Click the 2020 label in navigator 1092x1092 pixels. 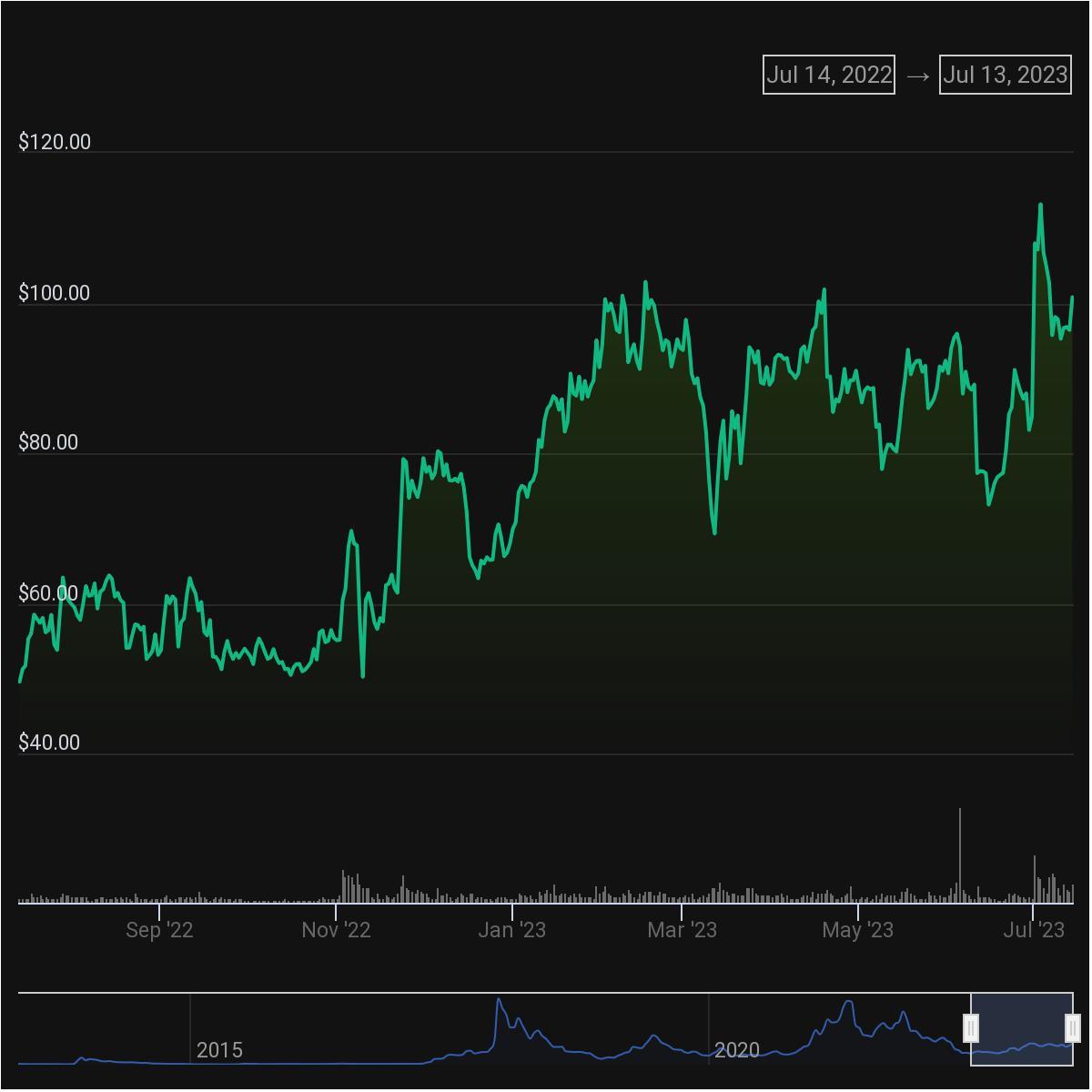click(x=737, y=1050)
